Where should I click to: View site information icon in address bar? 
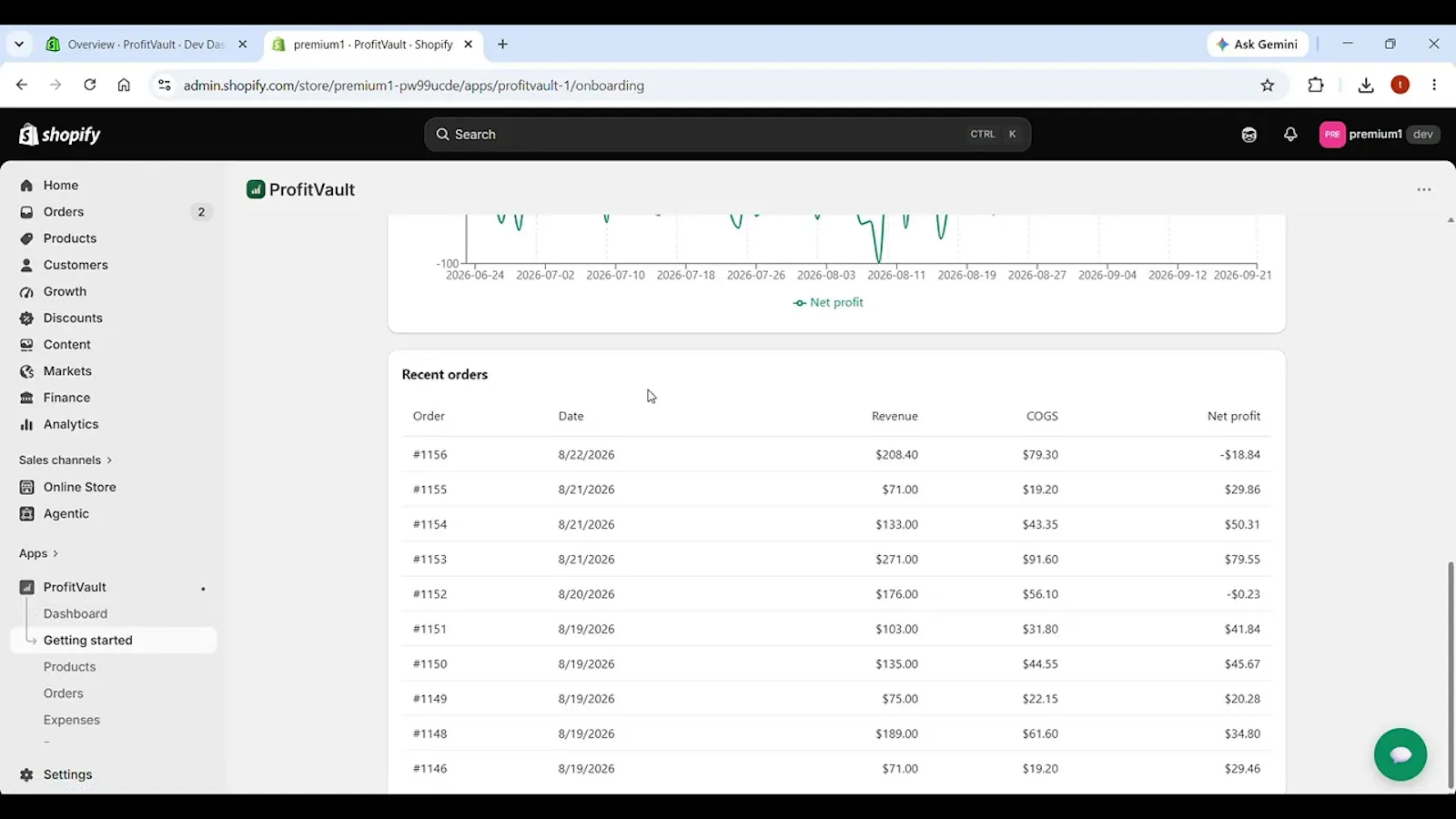click(x=164, y=85)
